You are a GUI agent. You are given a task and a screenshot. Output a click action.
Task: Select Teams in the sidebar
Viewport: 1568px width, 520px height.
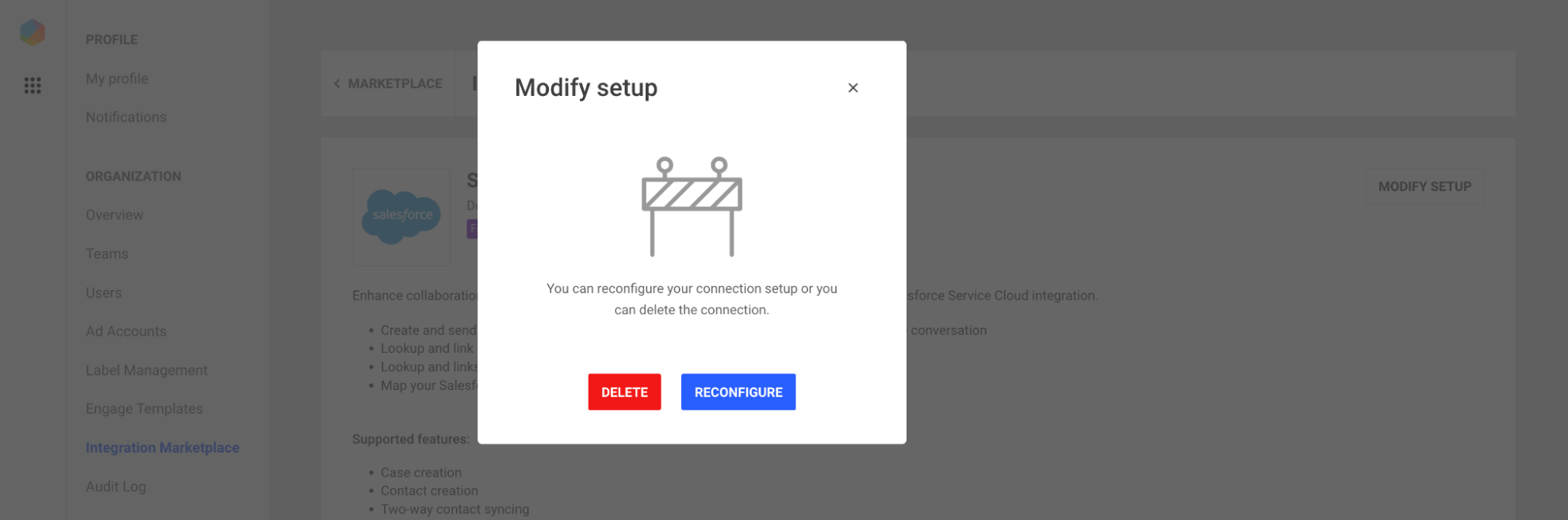pyautogui.click(x=107, y=254)
